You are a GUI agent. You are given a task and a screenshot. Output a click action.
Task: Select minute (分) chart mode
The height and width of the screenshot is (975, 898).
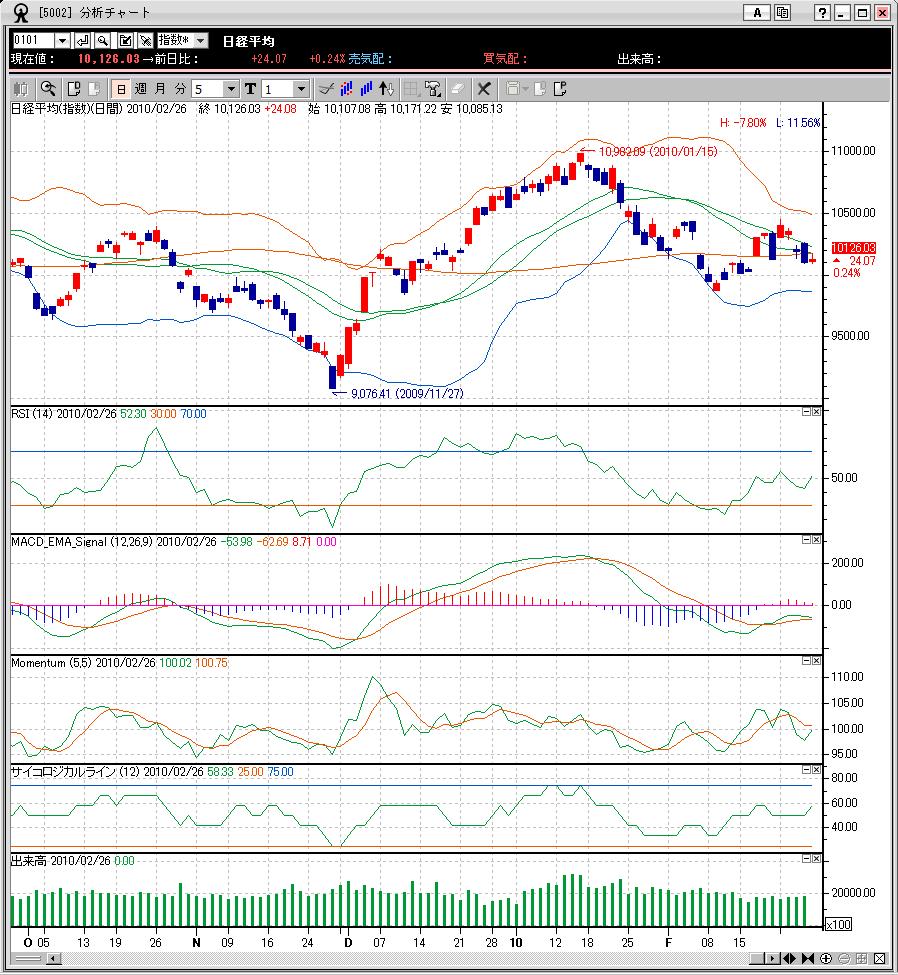pos(180,89)
